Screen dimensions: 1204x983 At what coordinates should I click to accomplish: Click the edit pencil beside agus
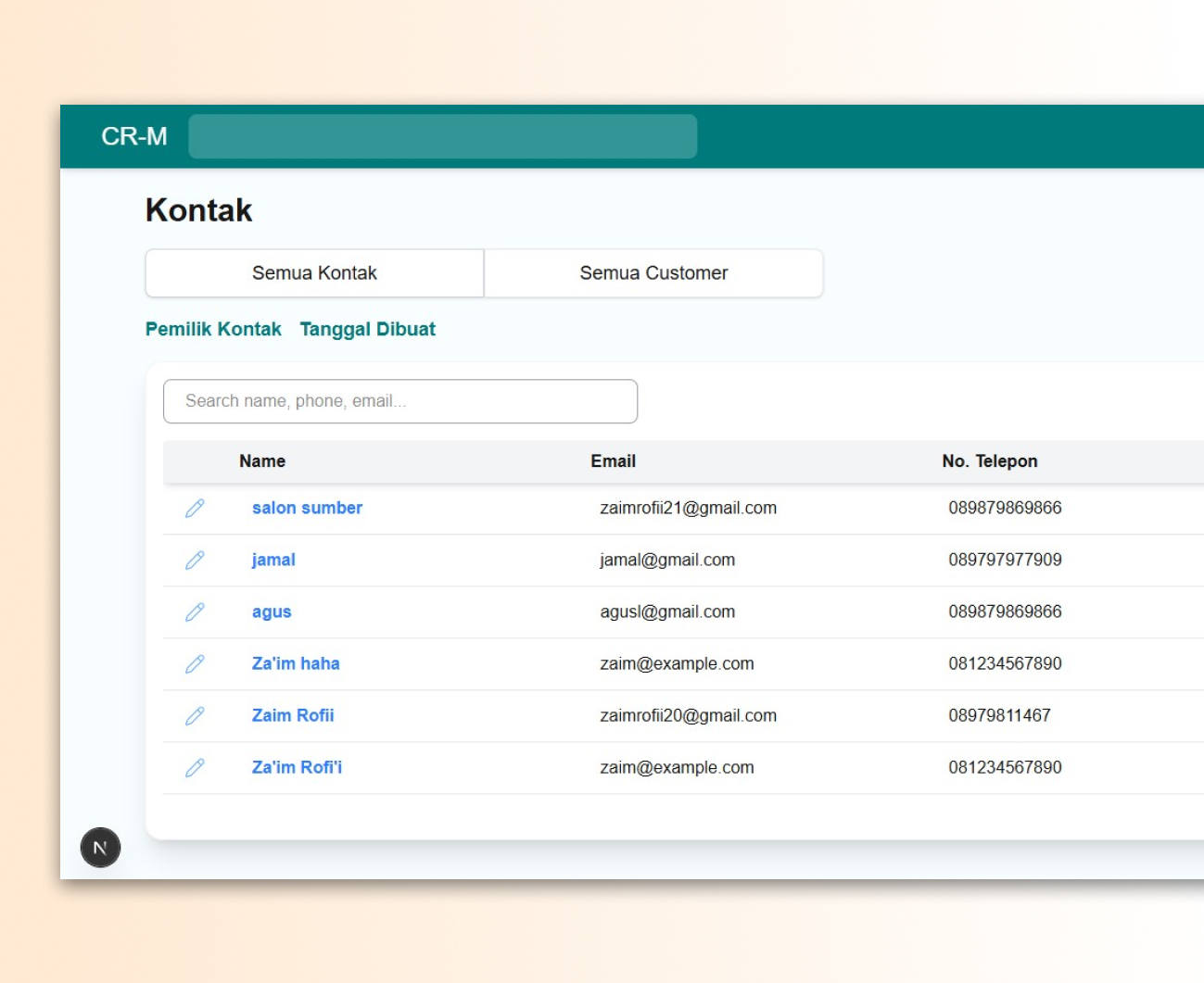click(195, 611)
